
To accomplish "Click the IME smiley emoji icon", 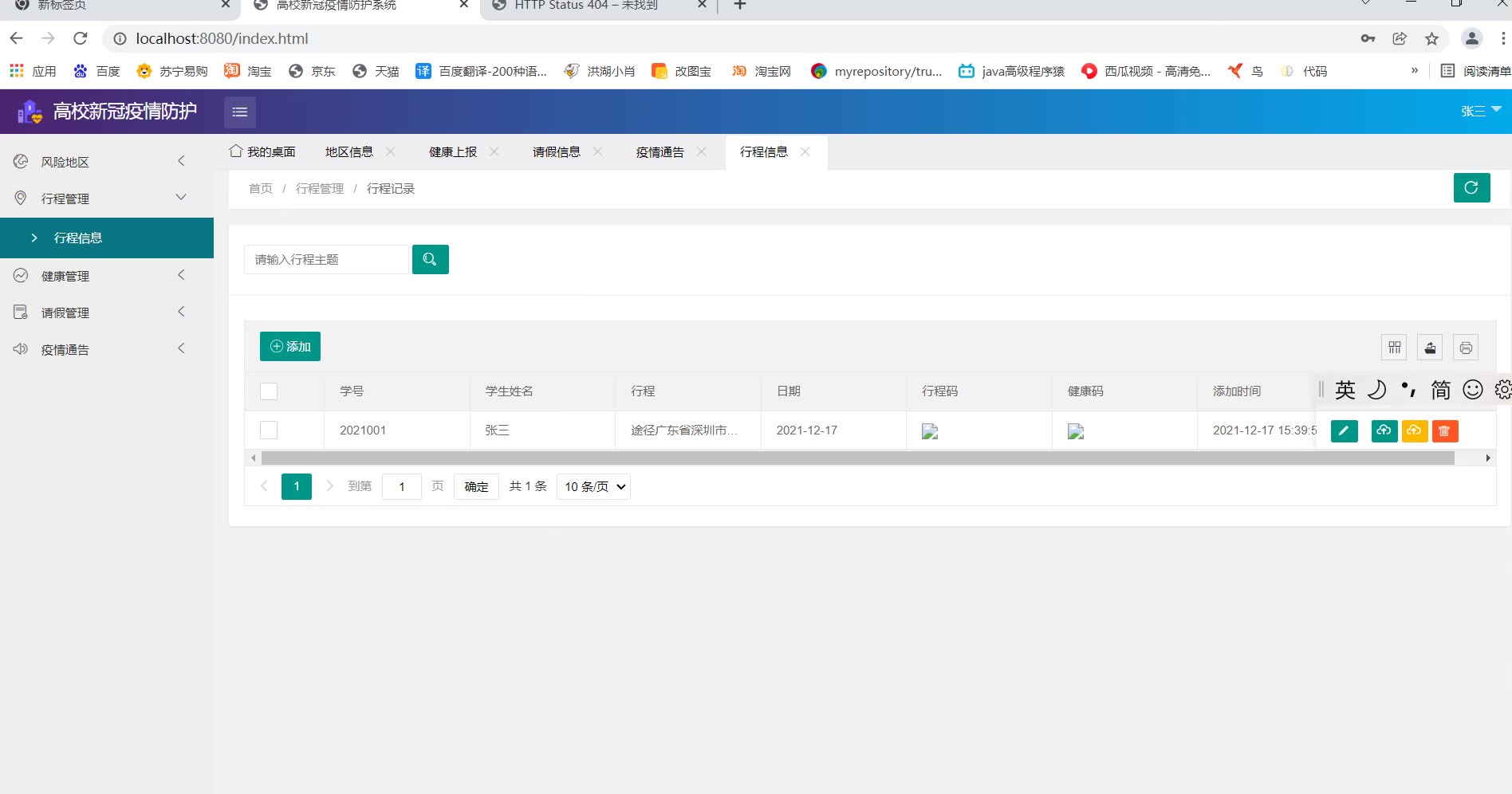I will click(x=1473, y=389).
